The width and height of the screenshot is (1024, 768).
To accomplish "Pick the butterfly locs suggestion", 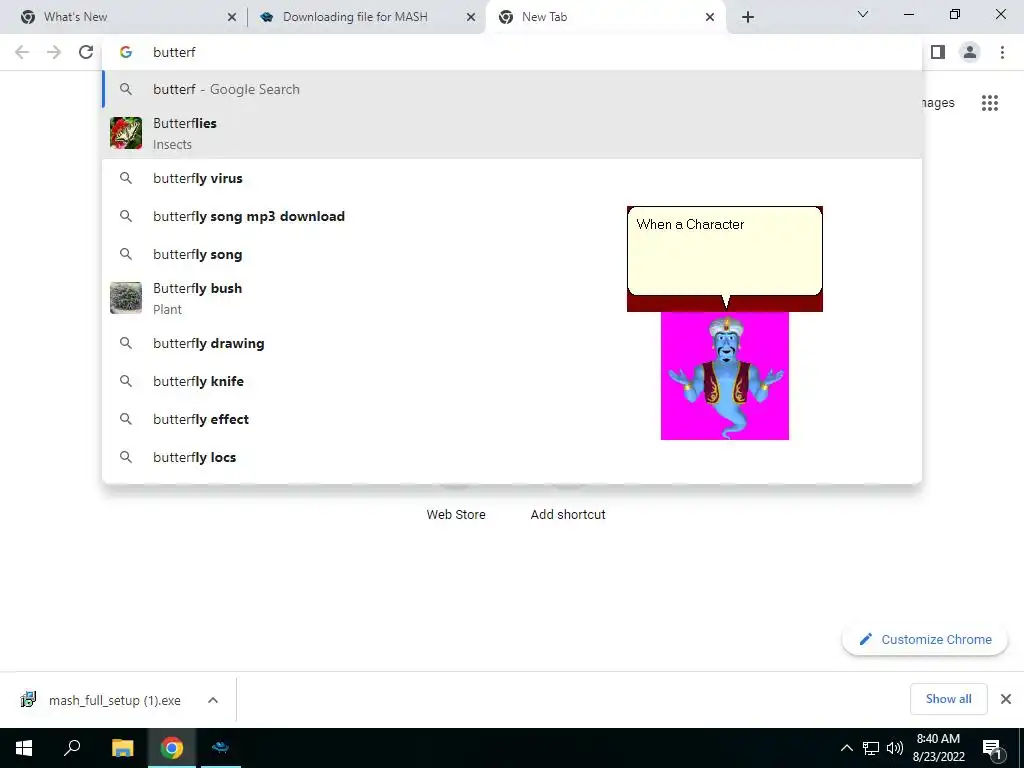I will 513,457.
